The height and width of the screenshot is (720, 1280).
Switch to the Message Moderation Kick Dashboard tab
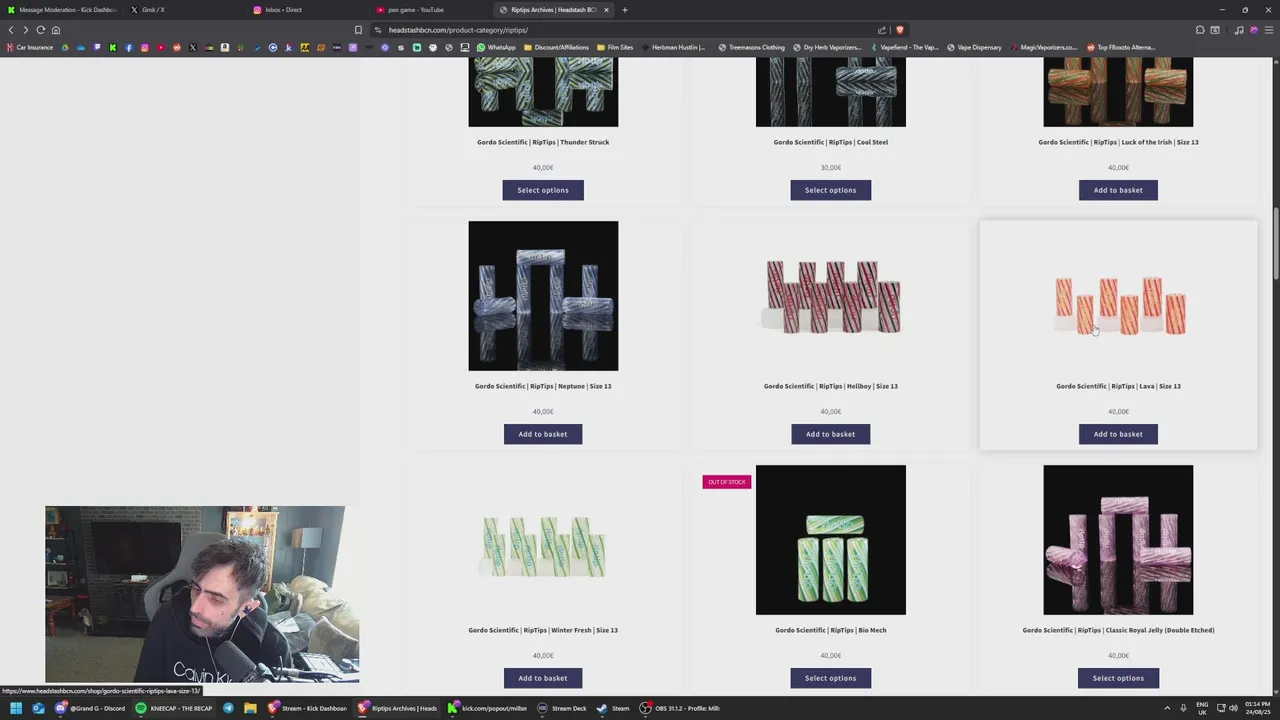pyautogui.click(x=63, y=10)
